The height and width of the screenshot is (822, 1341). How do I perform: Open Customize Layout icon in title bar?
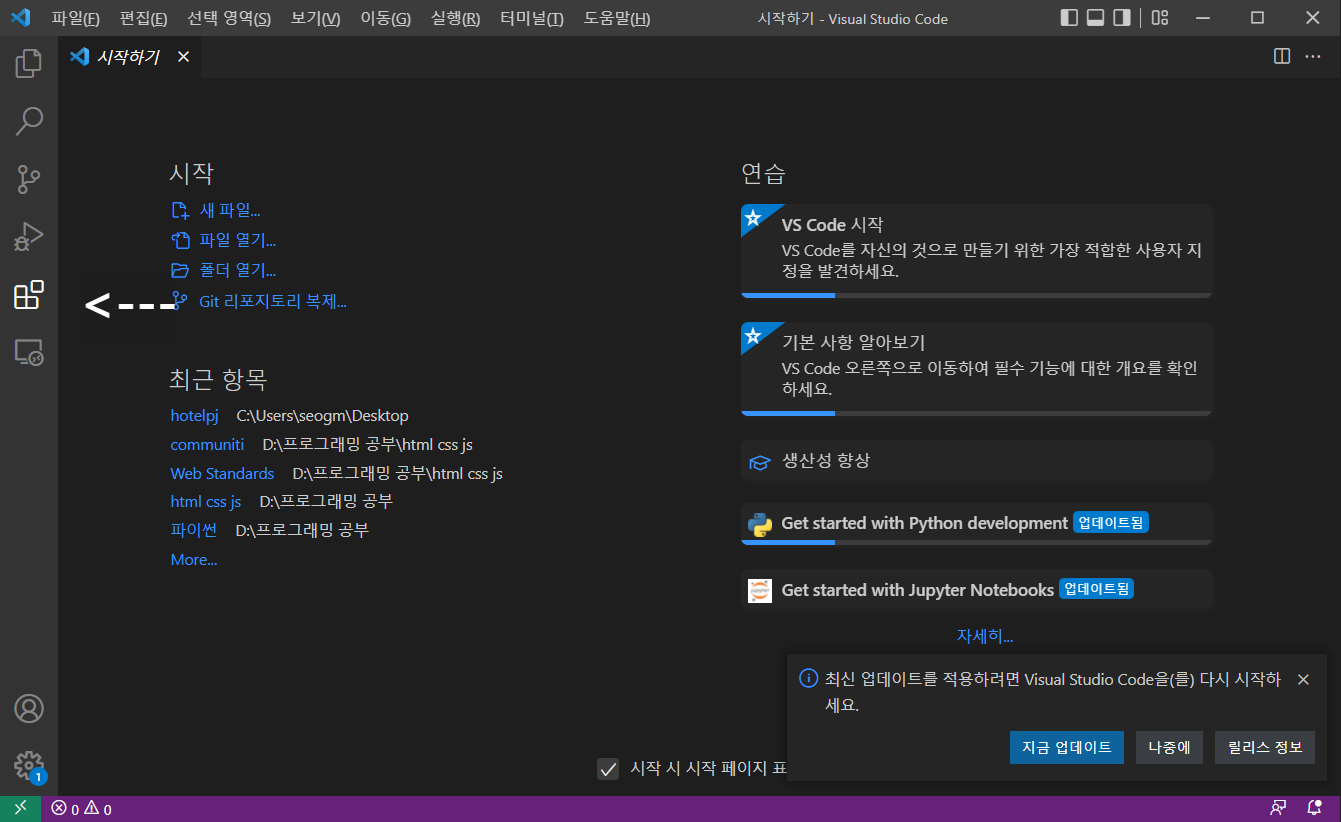click(x=1160, y=18)
